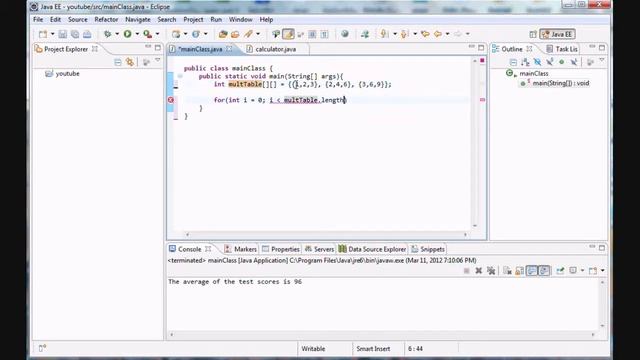Toggle Hide Fields in Outline
Image resolution: width=640 pixels, height=360 pixels.
(538, 62)
